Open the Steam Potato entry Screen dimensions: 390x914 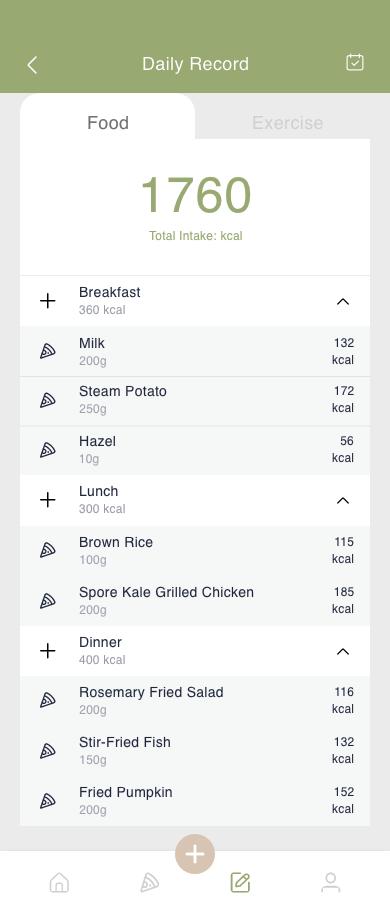point(195,401)
